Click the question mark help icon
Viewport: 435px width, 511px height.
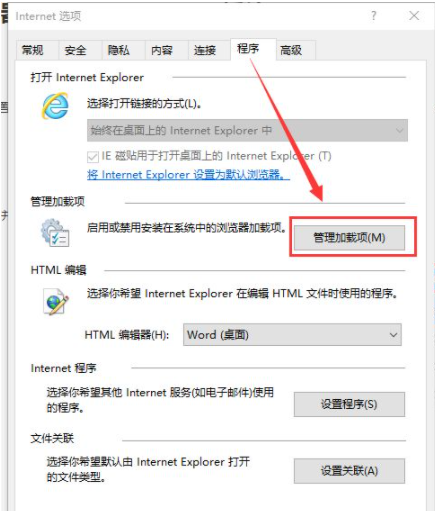click(374, 16)
